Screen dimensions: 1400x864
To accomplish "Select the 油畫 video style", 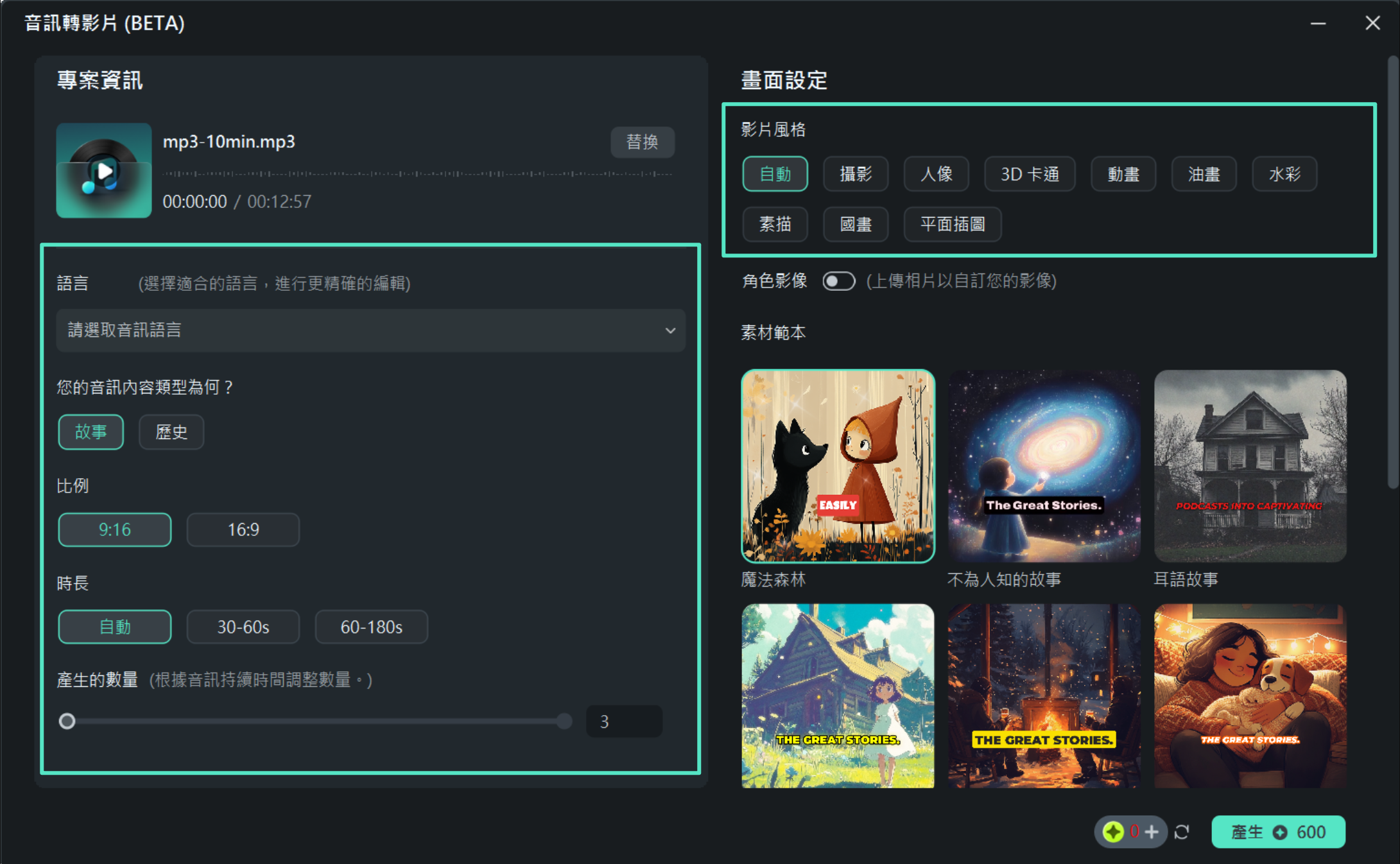I will pos(1204,174).
